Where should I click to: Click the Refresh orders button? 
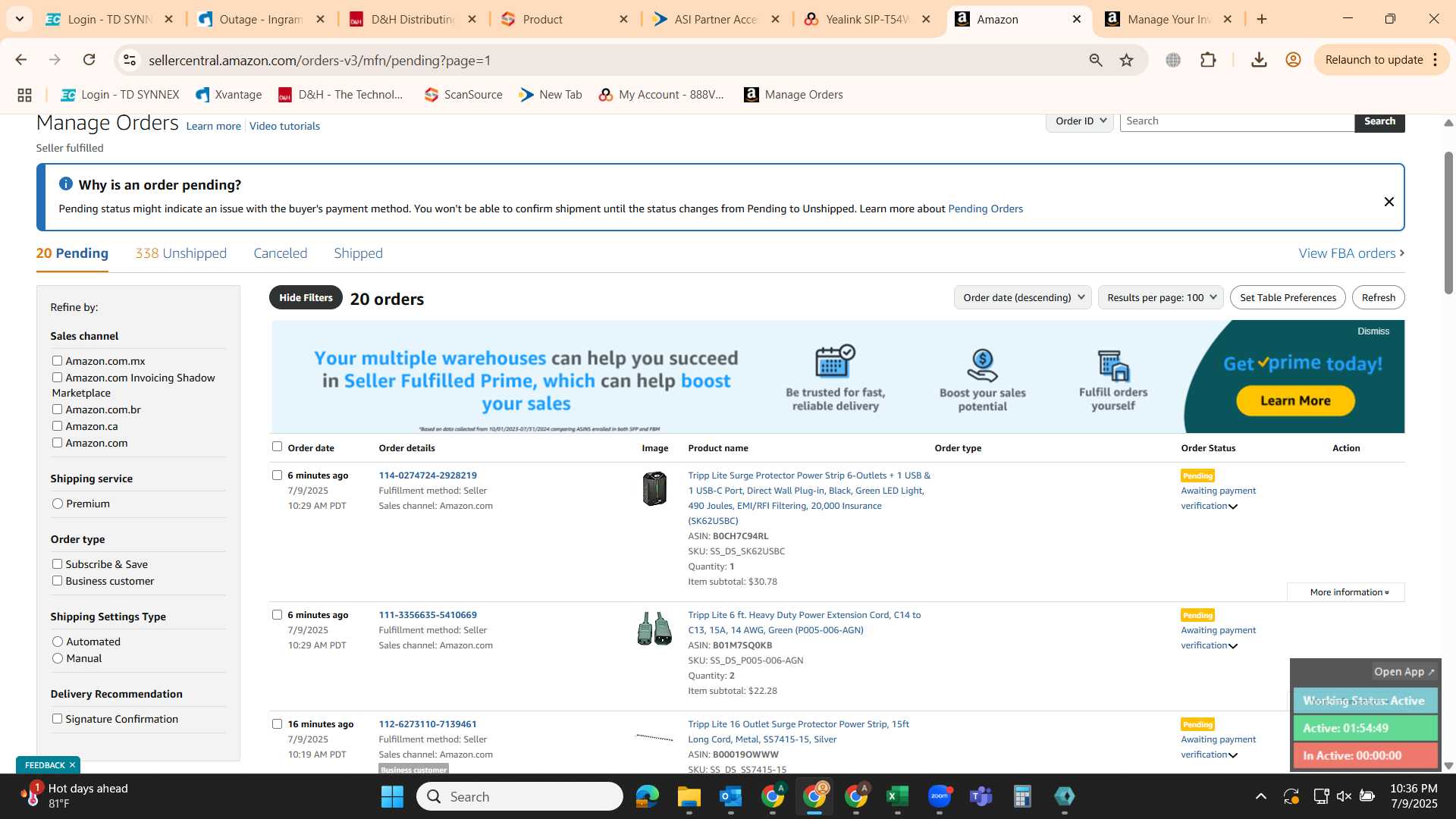point(1378,297)
